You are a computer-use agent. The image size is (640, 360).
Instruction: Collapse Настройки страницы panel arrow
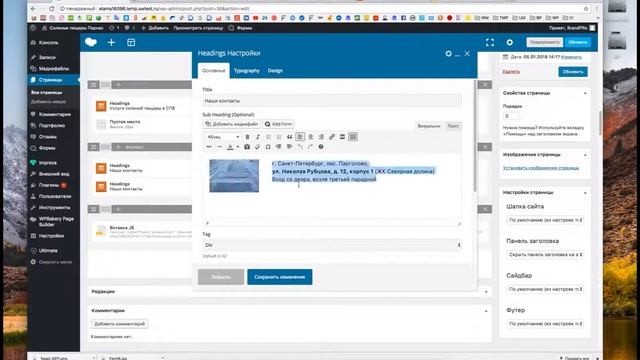coord(585,193)
